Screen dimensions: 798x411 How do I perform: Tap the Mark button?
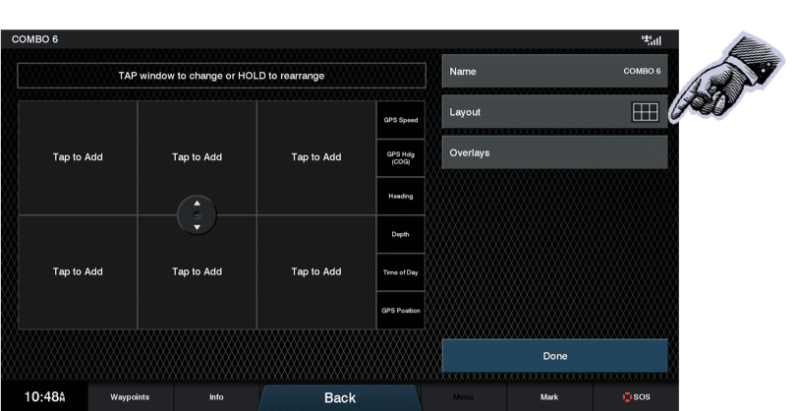[549, 397]
